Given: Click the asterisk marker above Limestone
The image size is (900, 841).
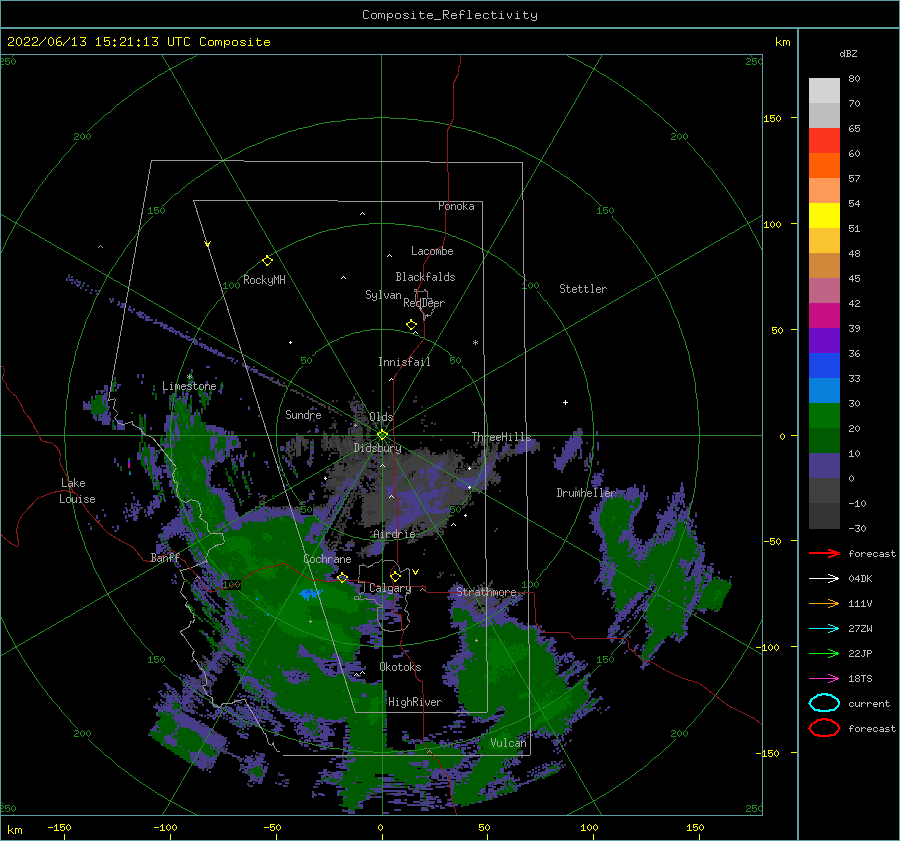Looking at the screenshot, I should pyautogui.click(x=189, y=377).
